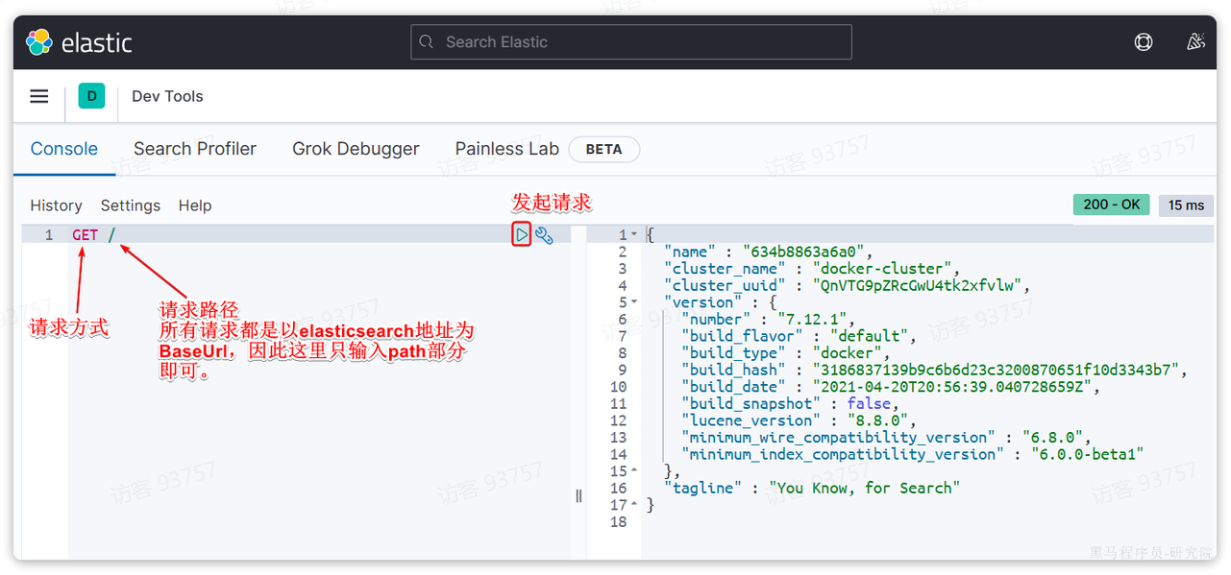Click the search magnifier icon
1231x575 pixels.
[427, 42]
